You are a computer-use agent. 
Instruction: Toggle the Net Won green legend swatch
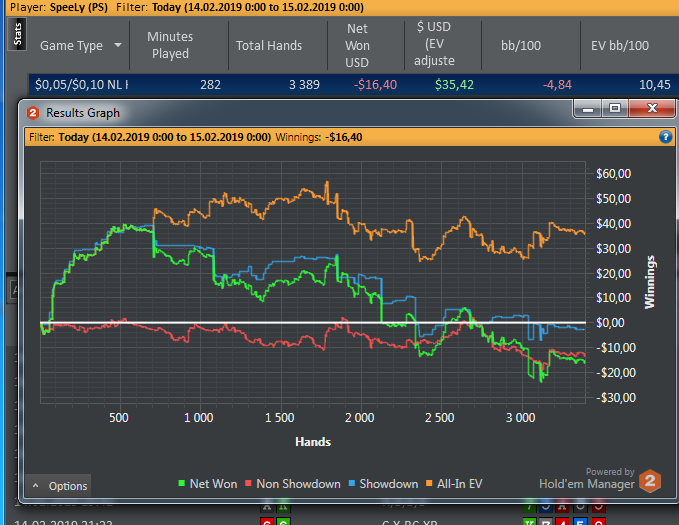[181, 483]
